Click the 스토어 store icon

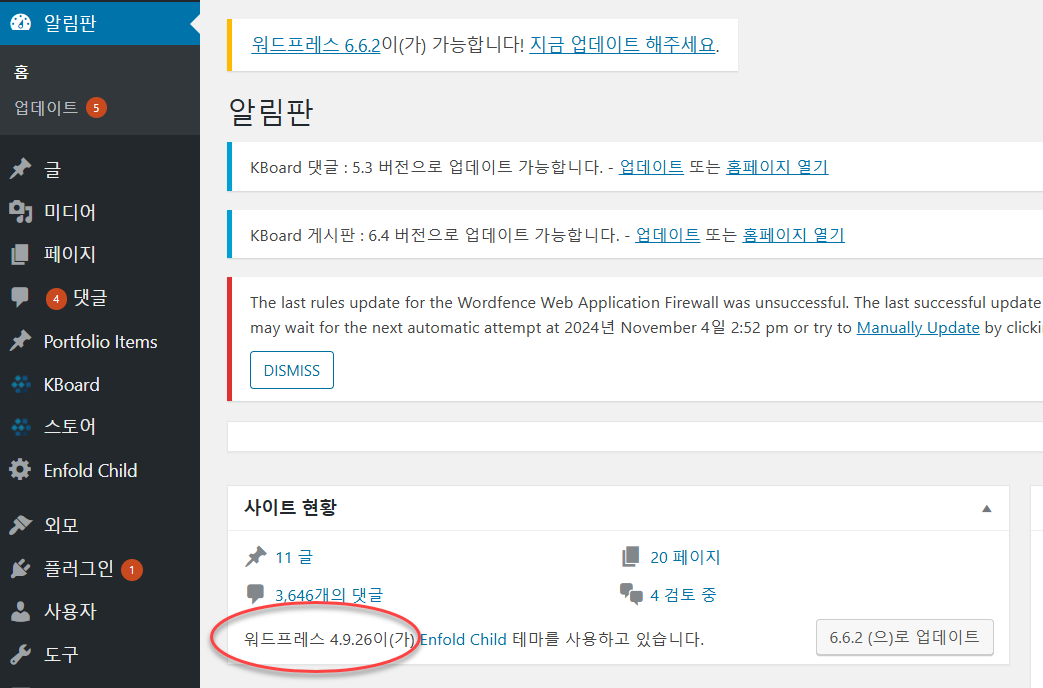pyautogui.click(x=22, y=426)
